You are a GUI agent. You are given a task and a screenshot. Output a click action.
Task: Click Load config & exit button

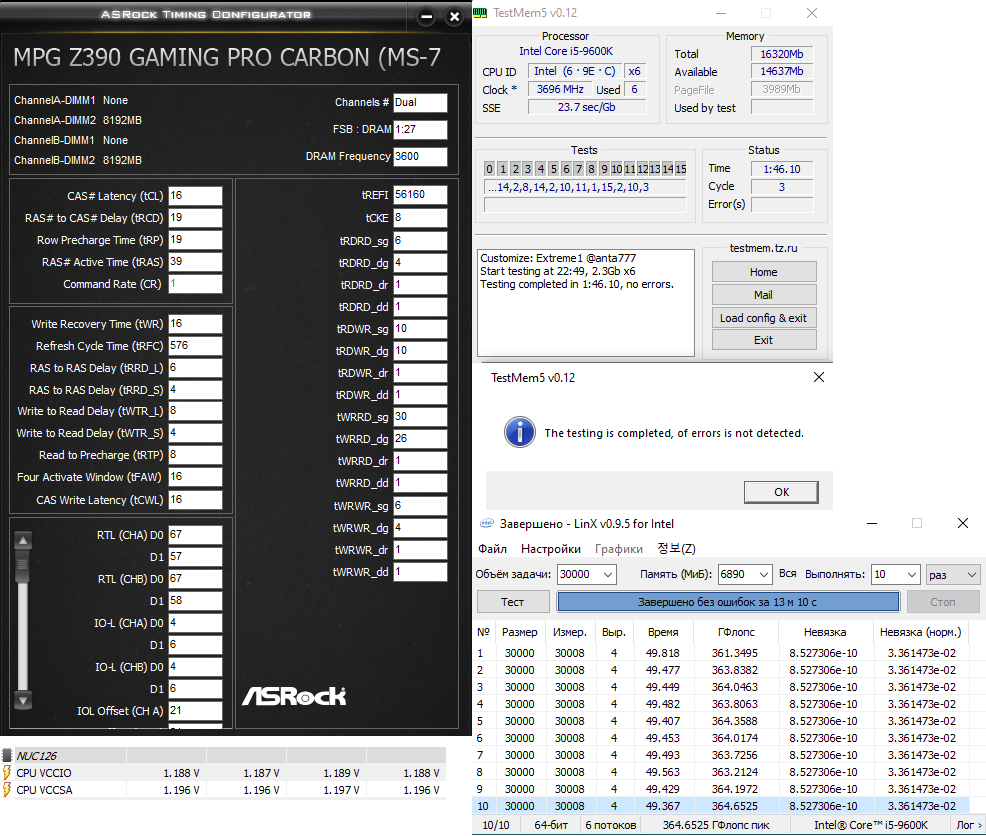pos(764,318)
